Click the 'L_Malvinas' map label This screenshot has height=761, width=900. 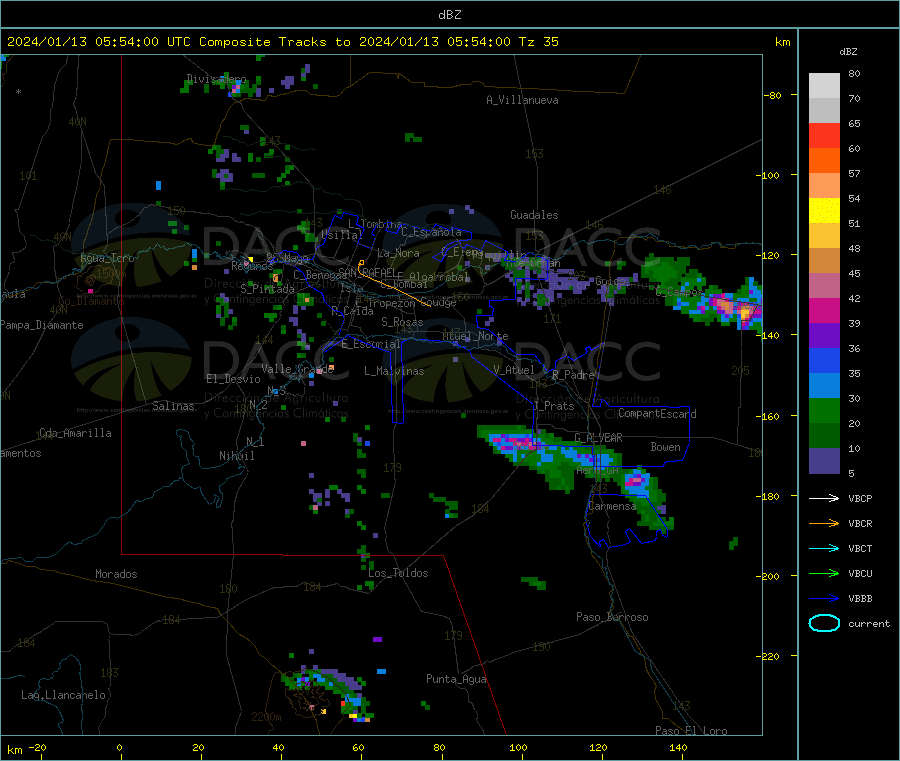tap(394, 371)
